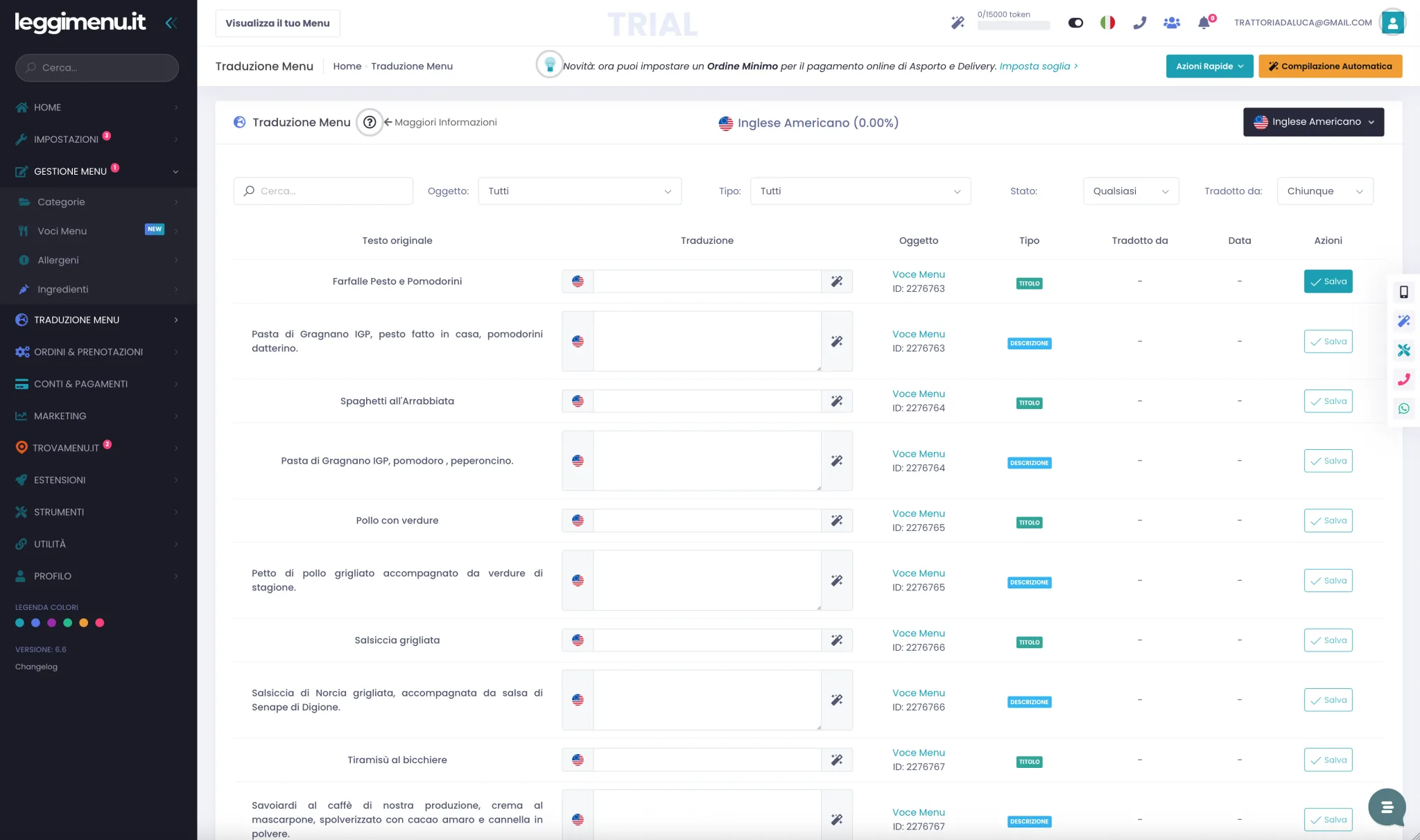Viewport: 1420px width, 840px height.
Task: Open the Italian flag language selector
Action: [x=1108, y=23]
